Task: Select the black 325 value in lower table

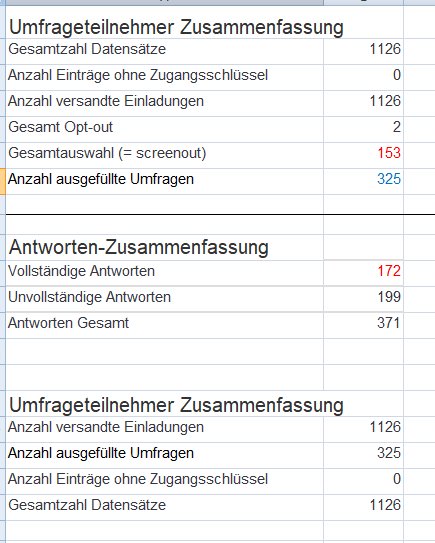Action: (363, 455)
